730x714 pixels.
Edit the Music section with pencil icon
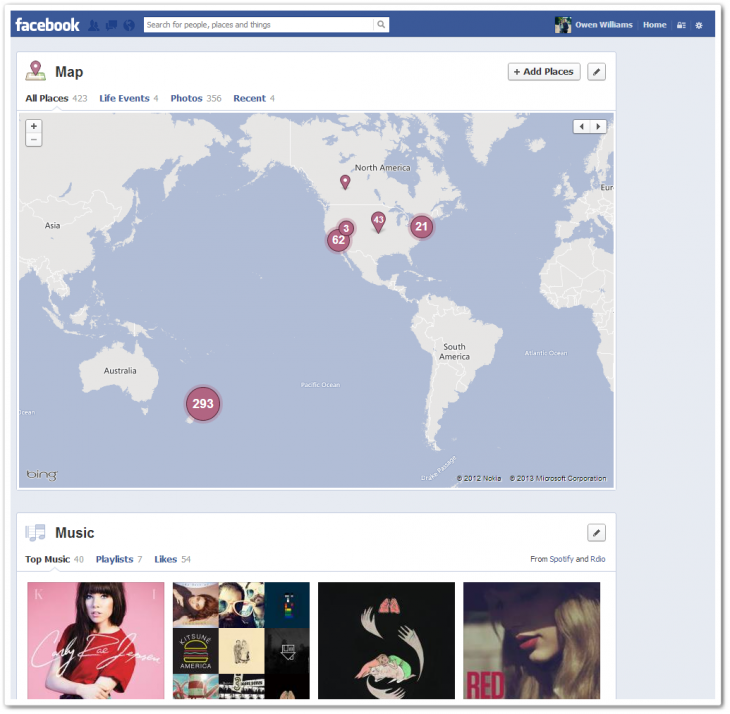pyautogui.click(x=596, y=533)
